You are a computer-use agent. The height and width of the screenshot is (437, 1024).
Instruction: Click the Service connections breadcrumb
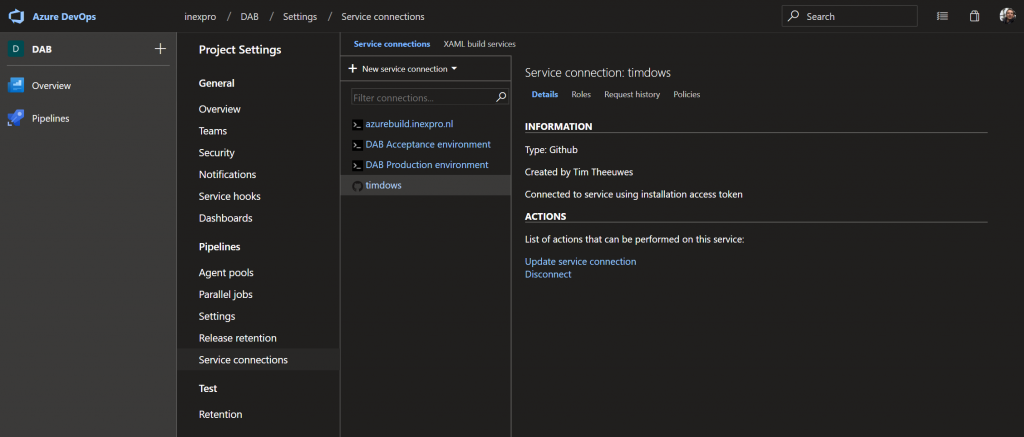[x=383, y=16]
